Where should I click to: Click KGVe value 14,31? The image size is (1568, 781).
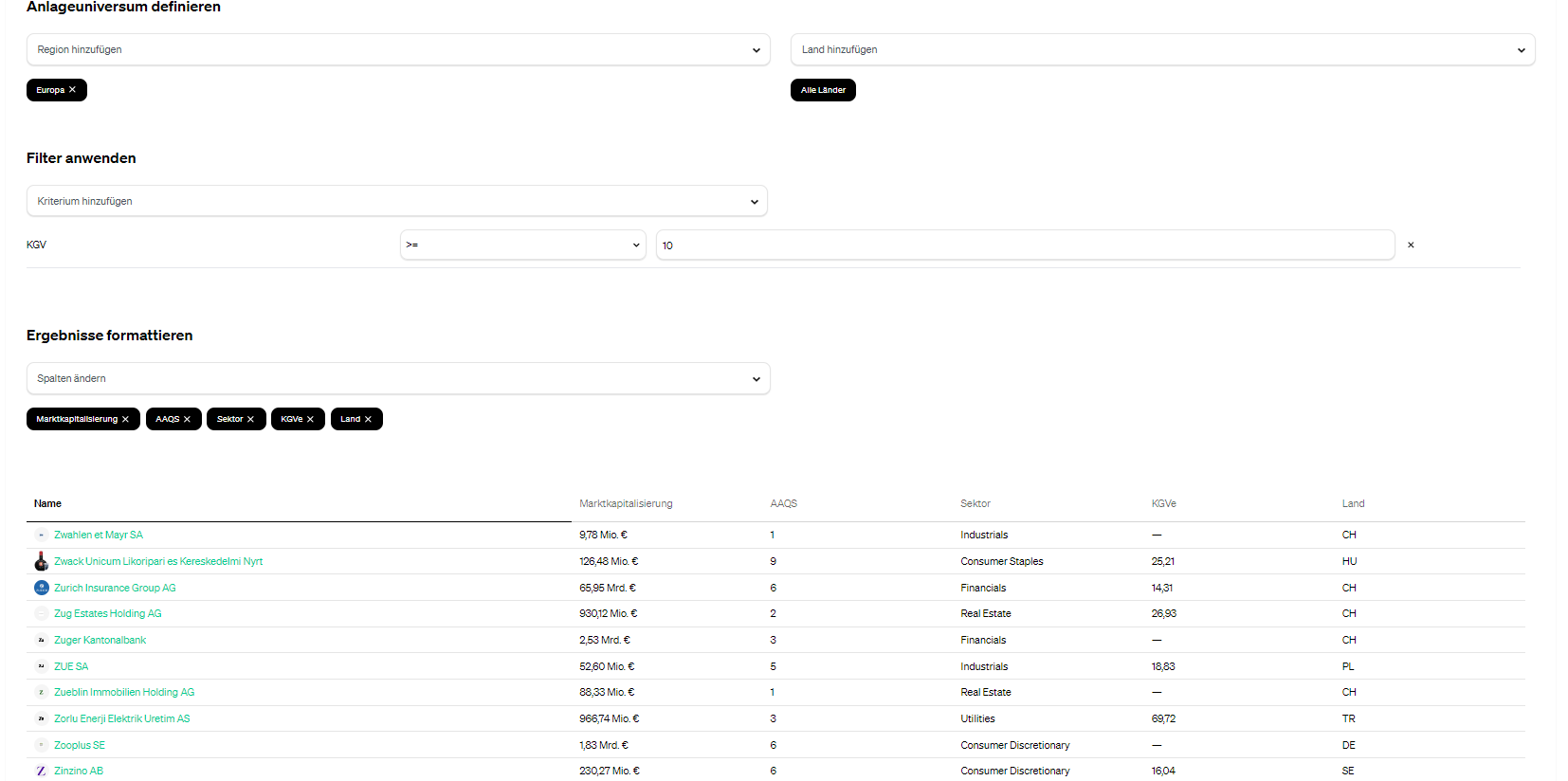(x=1162, y=588)
